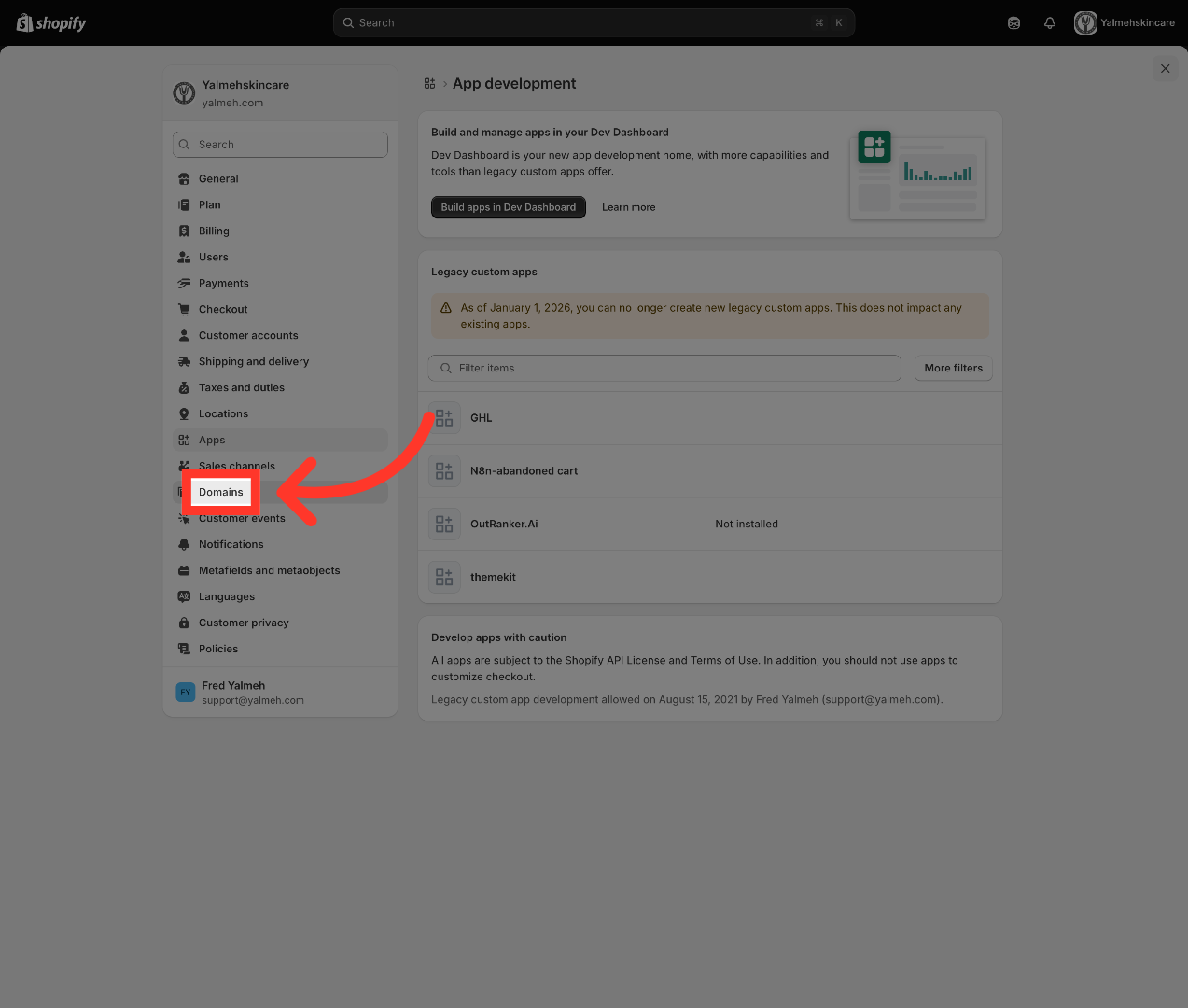Image resolution: width=1188 pixels, height=1008 pixels.
Task: Open the GHL app row
Action: coord(710,418)
